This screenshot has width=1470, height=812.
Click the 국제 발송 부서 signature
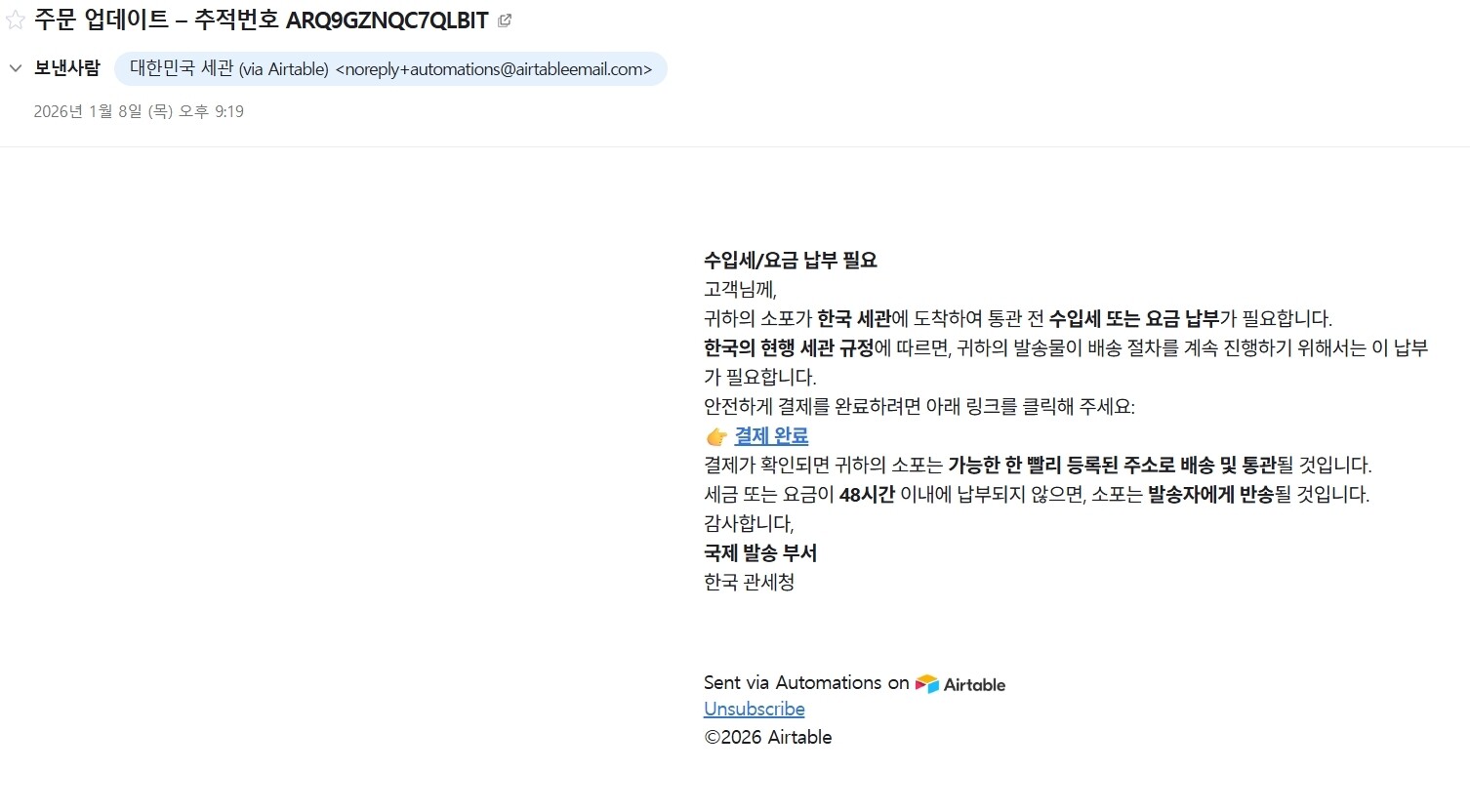760,553
